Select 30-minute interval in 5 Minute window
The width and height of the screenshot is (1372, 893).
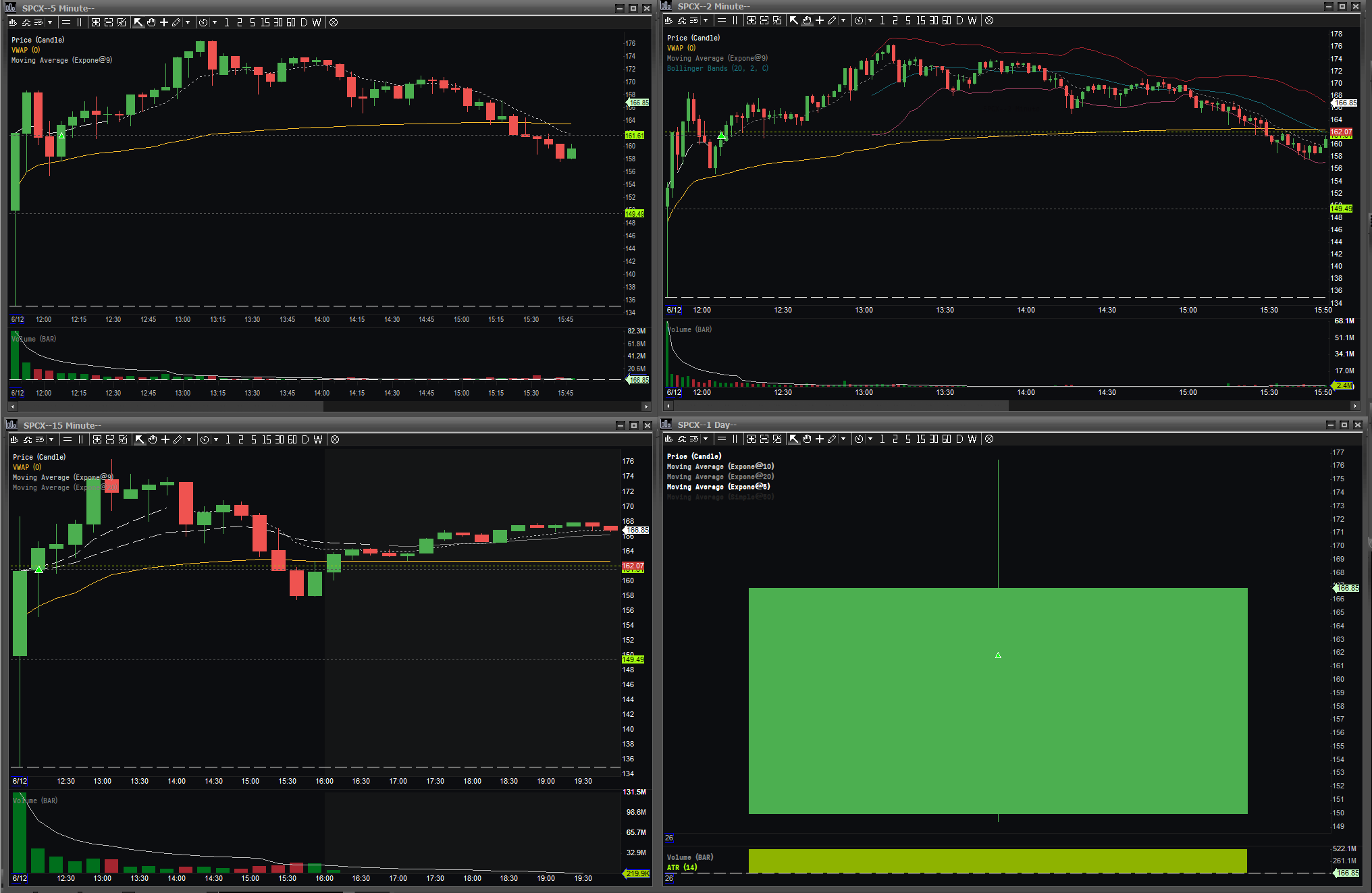278,22
